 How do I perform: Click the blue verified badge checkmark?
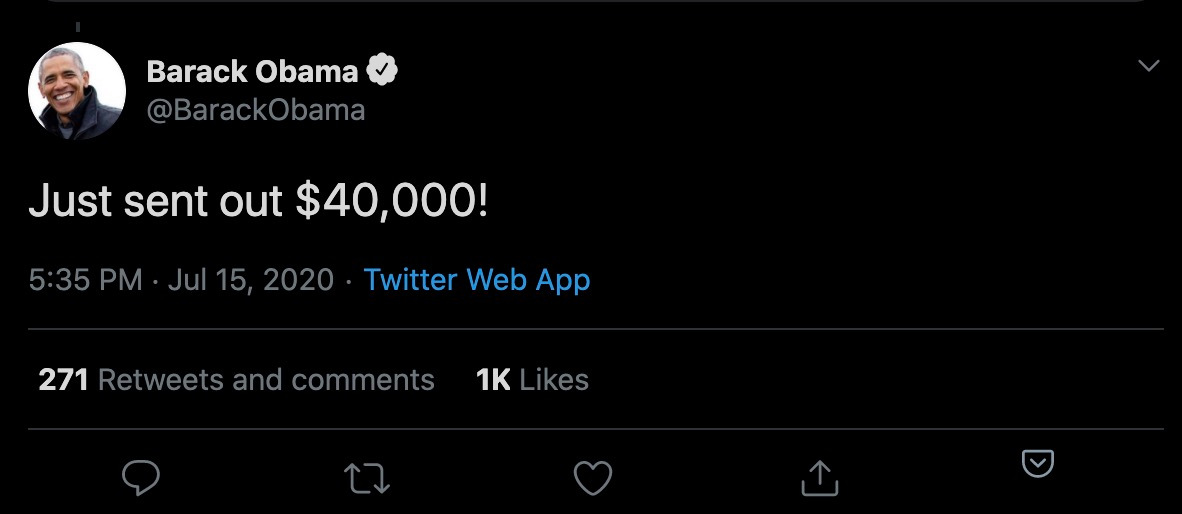[384, 71]
